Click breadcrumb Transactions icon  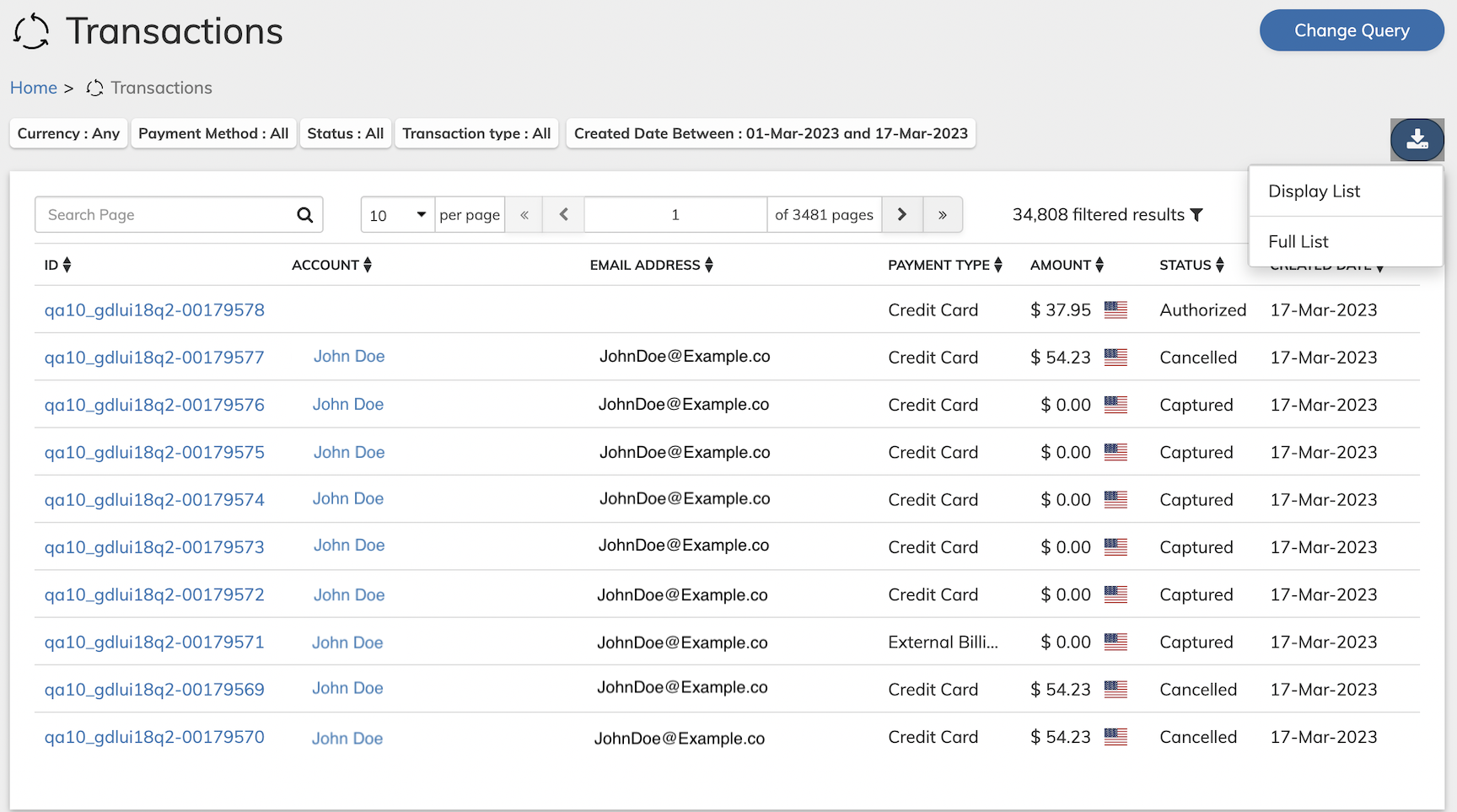pyautogui.click(x=95, y=88)
